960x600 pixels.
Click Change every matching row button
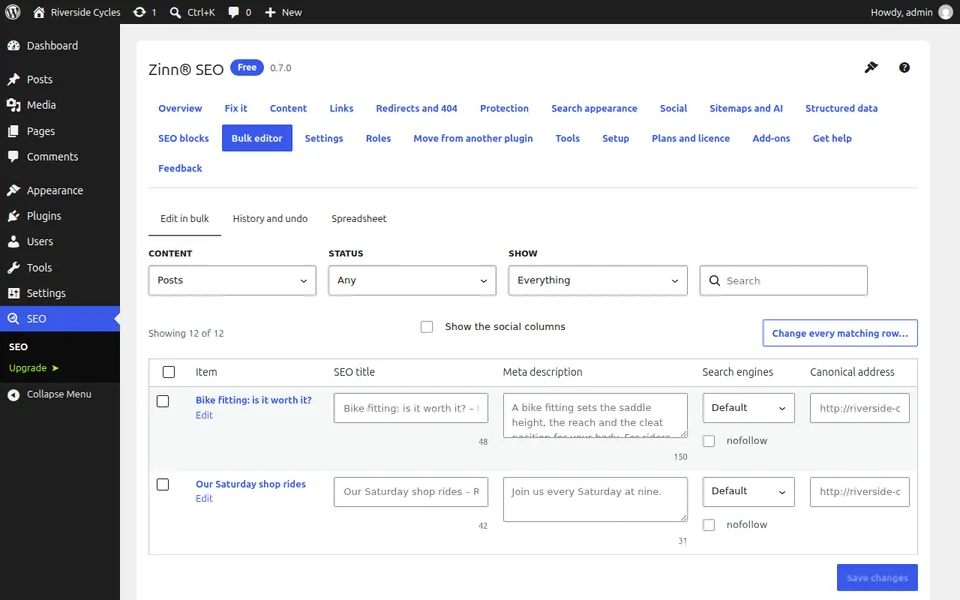pyautogui.click(x=840, y=333)
